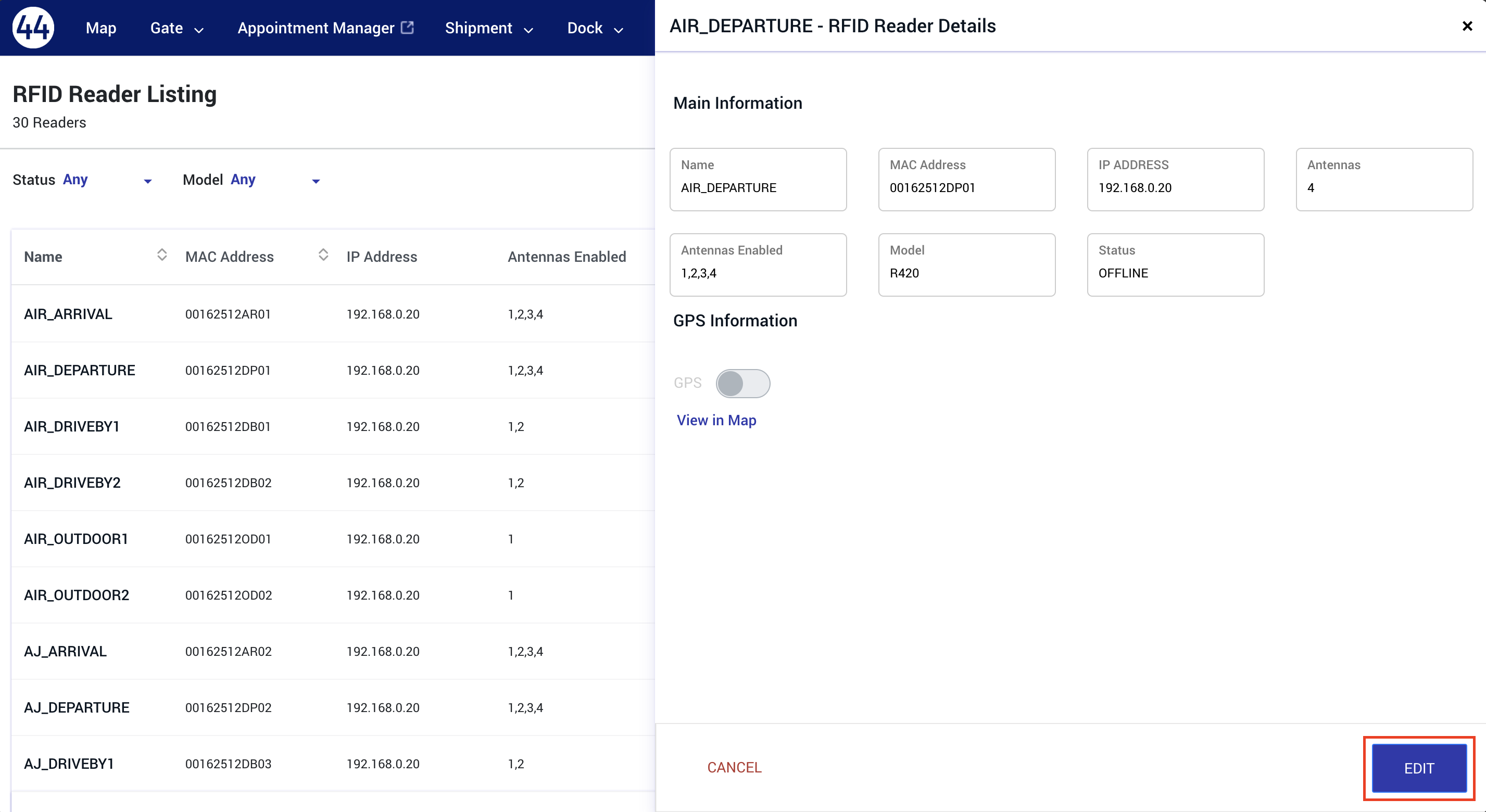Click the MAC Address field in details
Viewport: 1486px width, 812px height.
[x=967, y=180]
